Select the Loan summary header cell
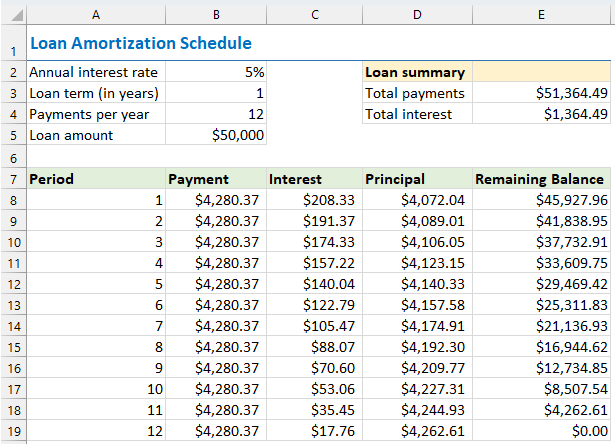Image resolution: width=615 pixels, height=444 pixels. pos(415,72)
